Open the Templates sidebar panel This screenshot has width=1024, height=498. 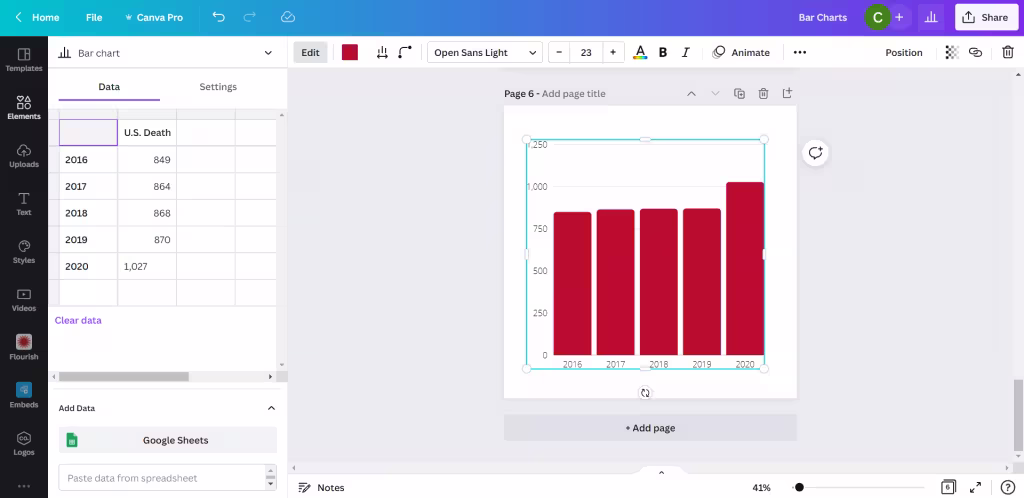click(x=24, y=59)
